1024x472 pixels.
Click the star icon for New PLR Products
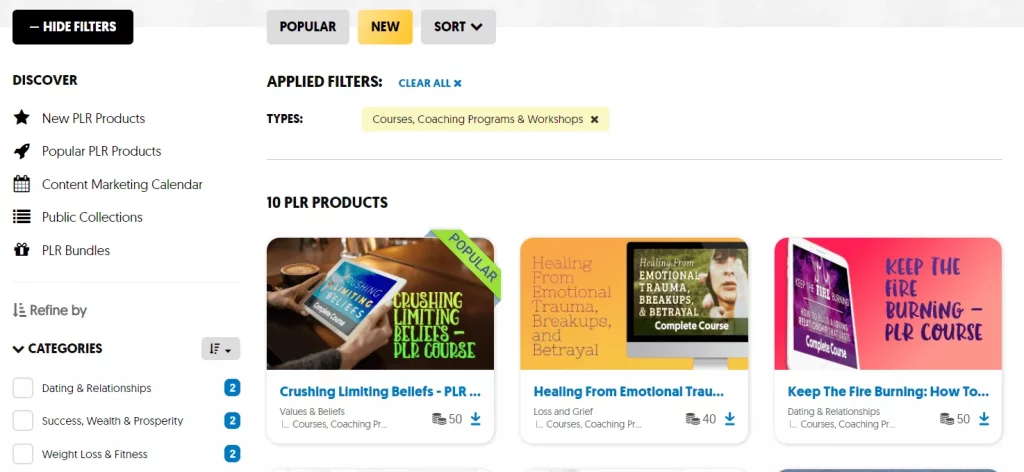click(x=22, y=118)
